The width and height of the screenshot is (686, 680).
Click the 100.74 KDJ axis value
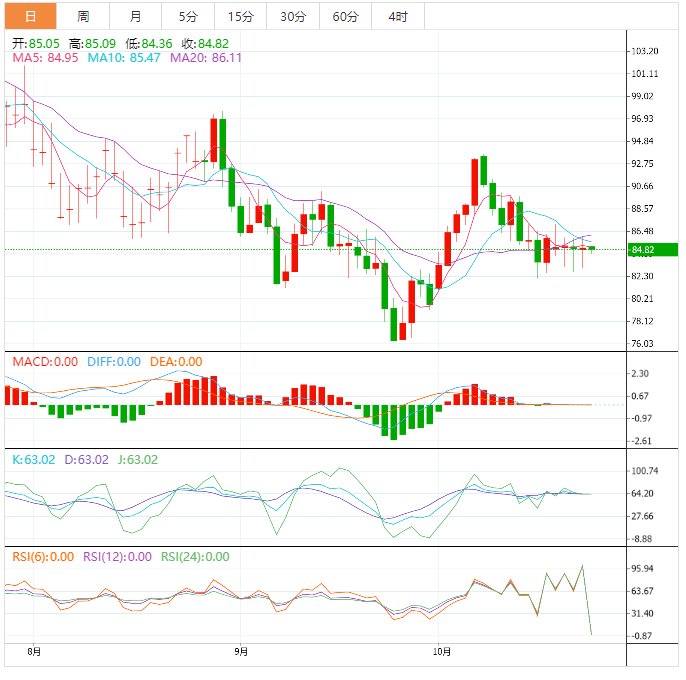644,471
